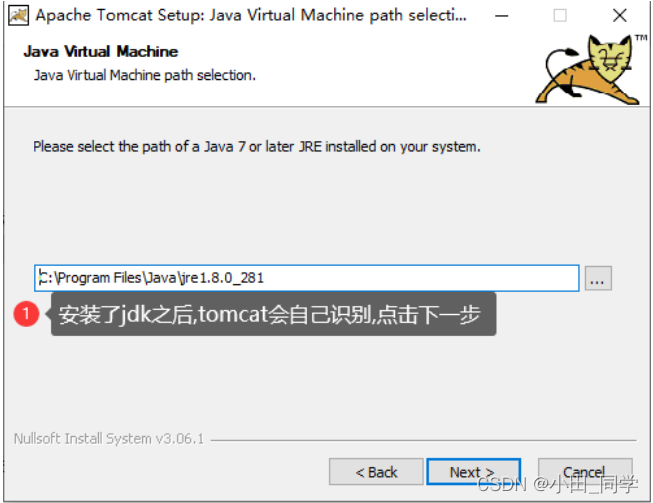Click the Tomcat installer icon in title bar
This screenshot has width=653, height=503.
pos(18,15)
